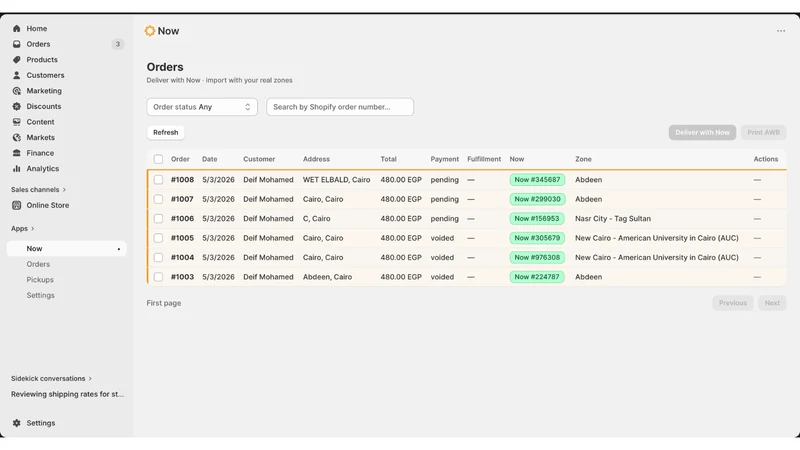This screenshot has width=800, height=450.
Task: Check the box for order #1006
Action: 158,218
